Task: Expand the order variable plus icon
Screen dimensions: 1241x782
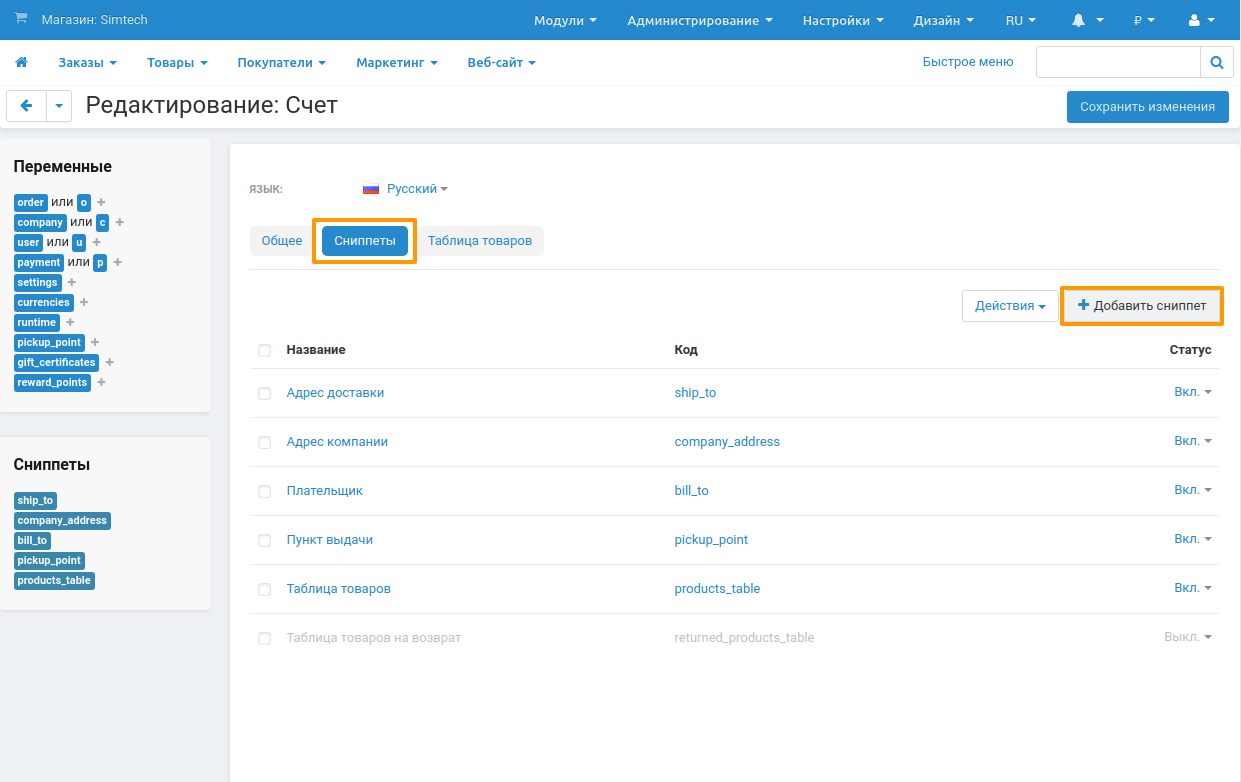Action: tap(101, 203)
